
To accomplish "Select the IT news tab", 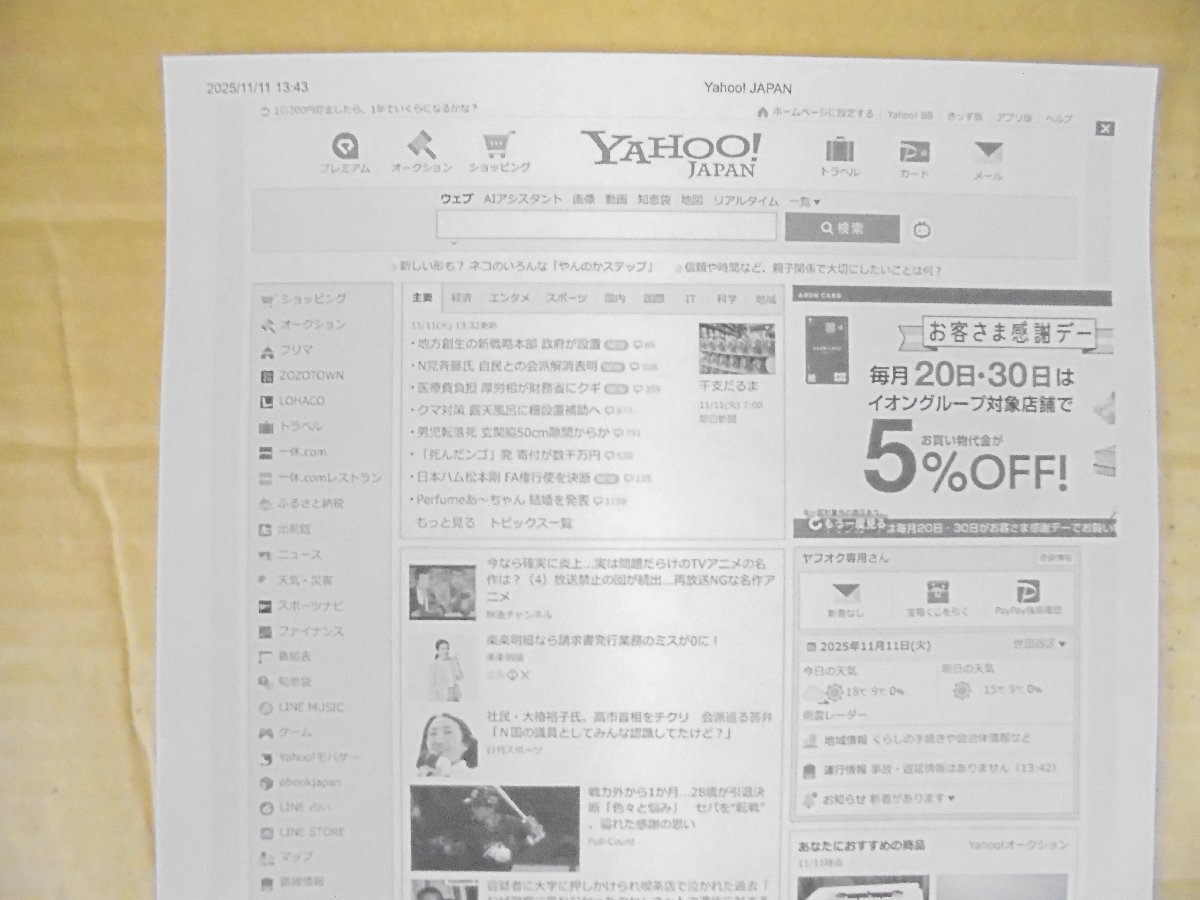I will click(x=690, y=298).
